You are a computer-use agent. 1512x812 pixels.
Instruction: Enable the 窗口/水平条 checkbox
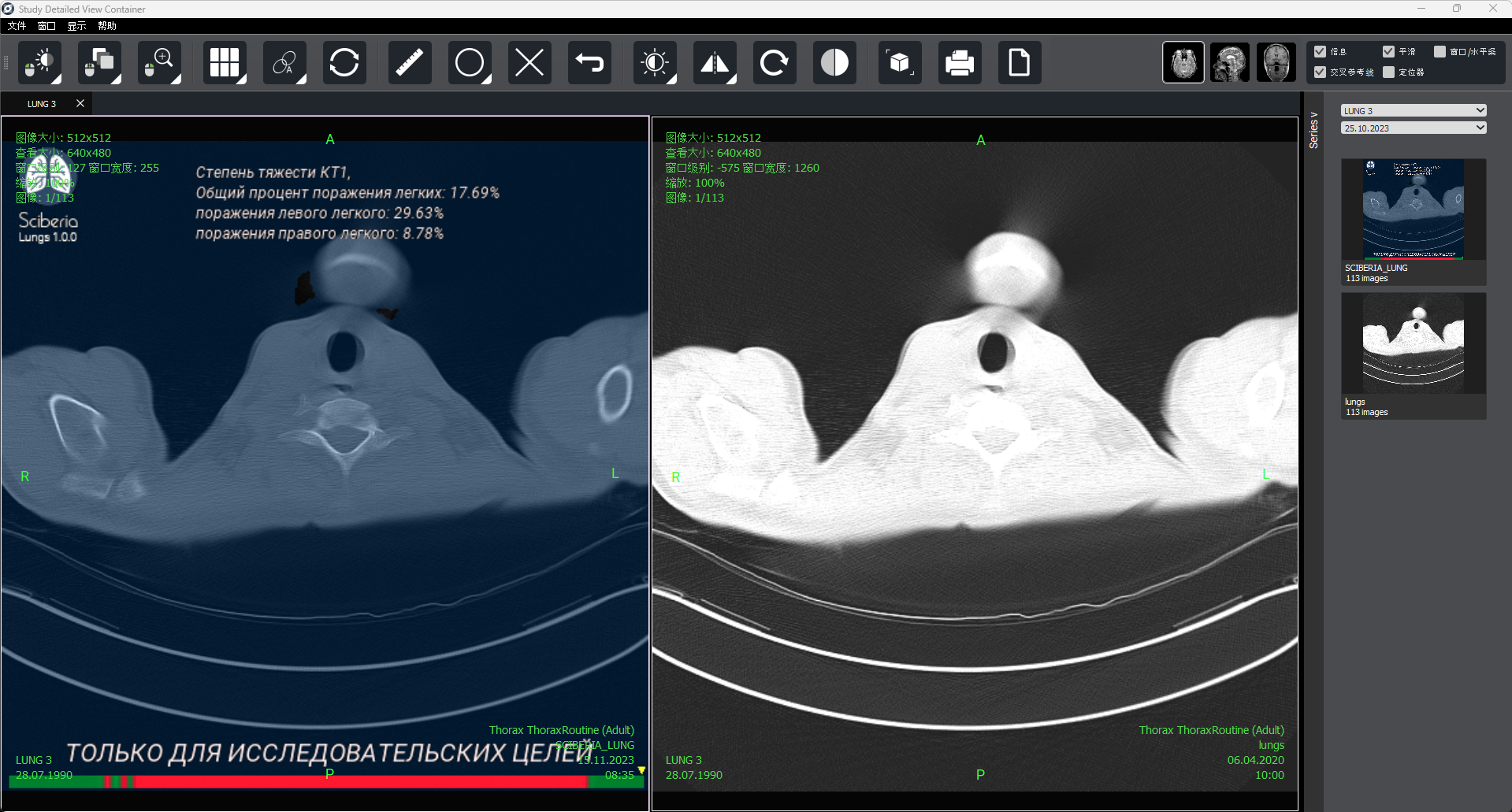(x=1440, y=51)
